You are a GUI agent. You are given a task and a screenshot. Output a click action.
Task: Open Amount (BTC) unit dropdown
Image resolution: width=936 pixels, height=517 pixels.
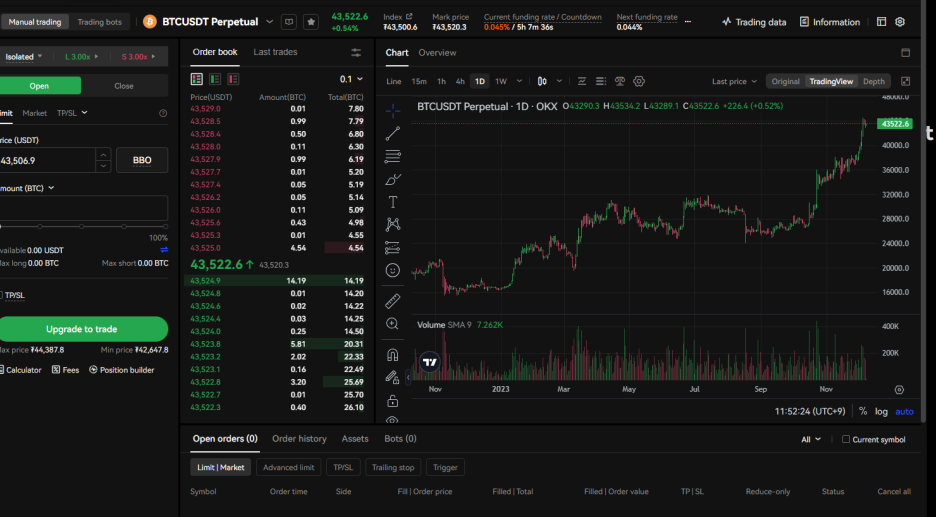pyautogui.click(x=27, y=188)
